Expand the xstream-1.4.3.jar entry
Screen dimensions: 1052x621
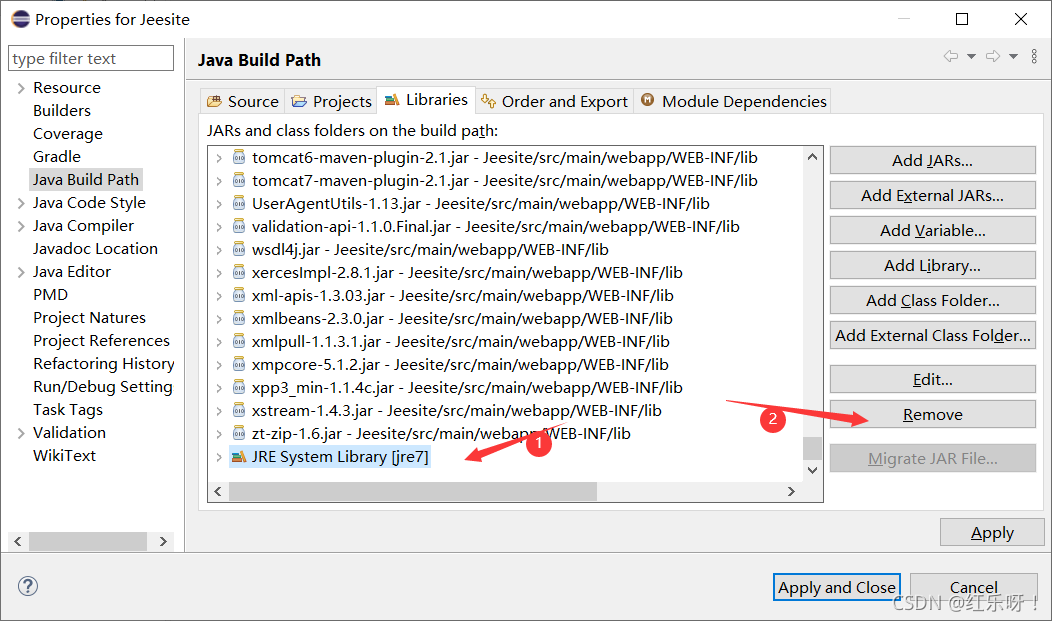(219, 411)
